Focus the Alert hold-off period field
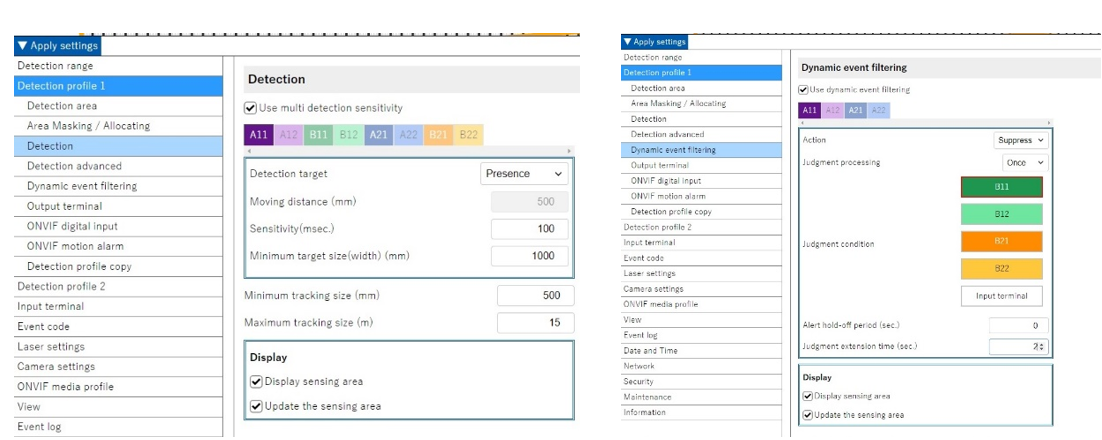 [x=1018, y=326]
